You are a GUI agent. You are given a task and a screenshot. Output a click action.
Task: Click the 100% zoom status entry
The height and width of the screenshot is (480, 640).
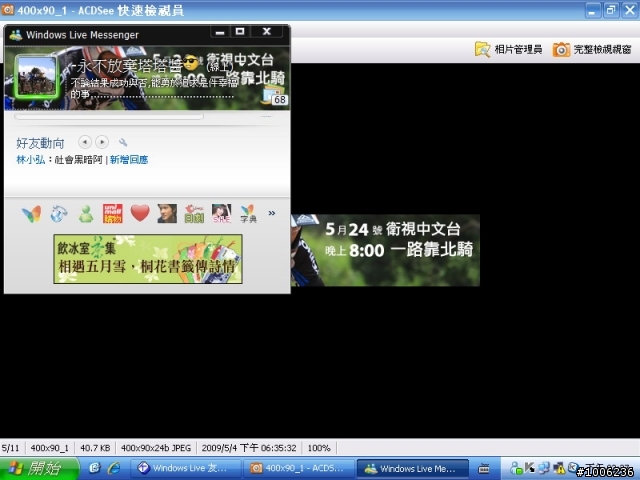319,448
